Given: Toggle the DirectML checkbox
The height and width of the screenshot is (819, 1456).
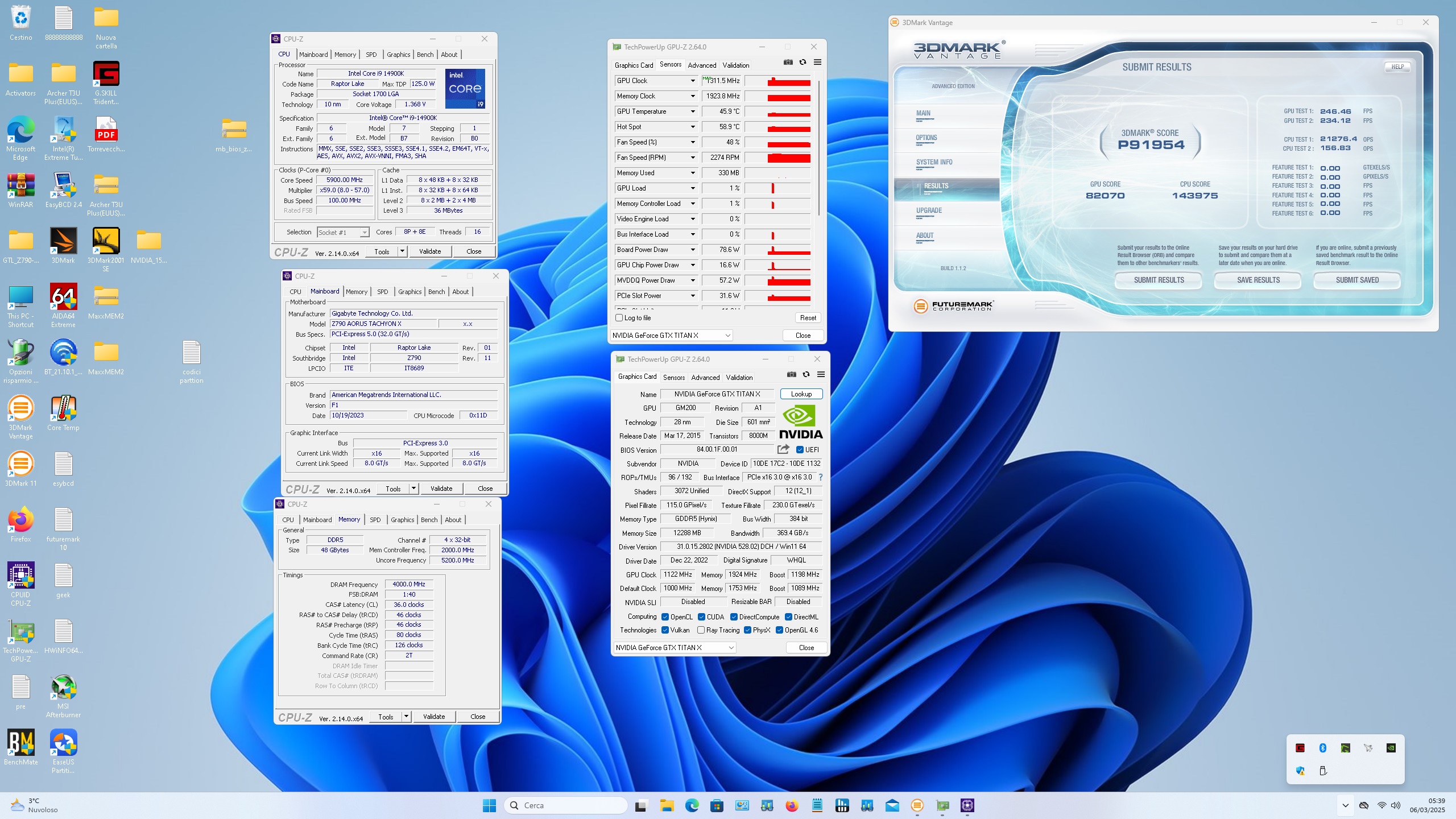Looking at the screenshot, I should [788, 617].
